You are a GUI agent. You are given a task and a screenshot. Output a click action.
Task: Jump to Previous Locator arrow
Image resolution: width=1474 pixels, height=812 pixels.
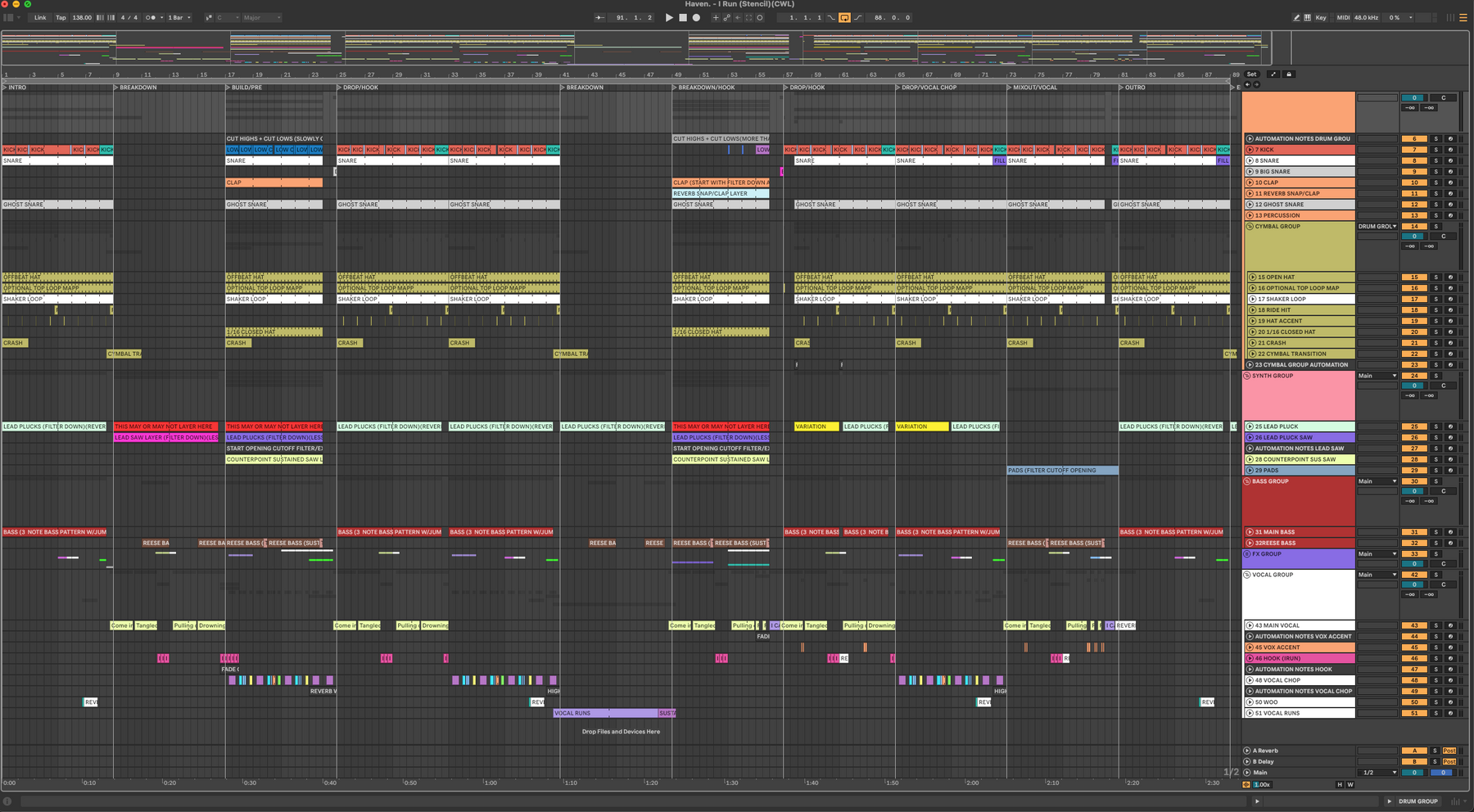[x=1247, y=84]
